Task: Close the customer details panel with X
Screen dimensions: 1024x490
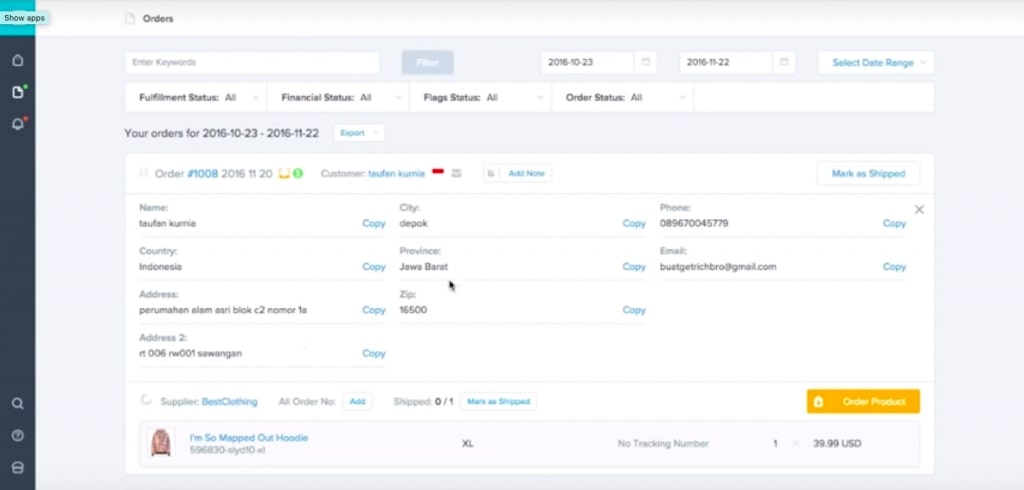Action: (919, 210)
